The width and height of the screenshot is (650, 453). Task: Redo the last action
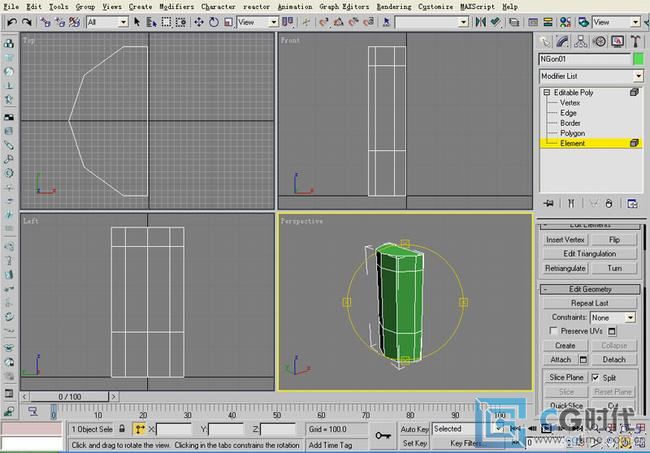pyautogui.click(x=27, y=22)
